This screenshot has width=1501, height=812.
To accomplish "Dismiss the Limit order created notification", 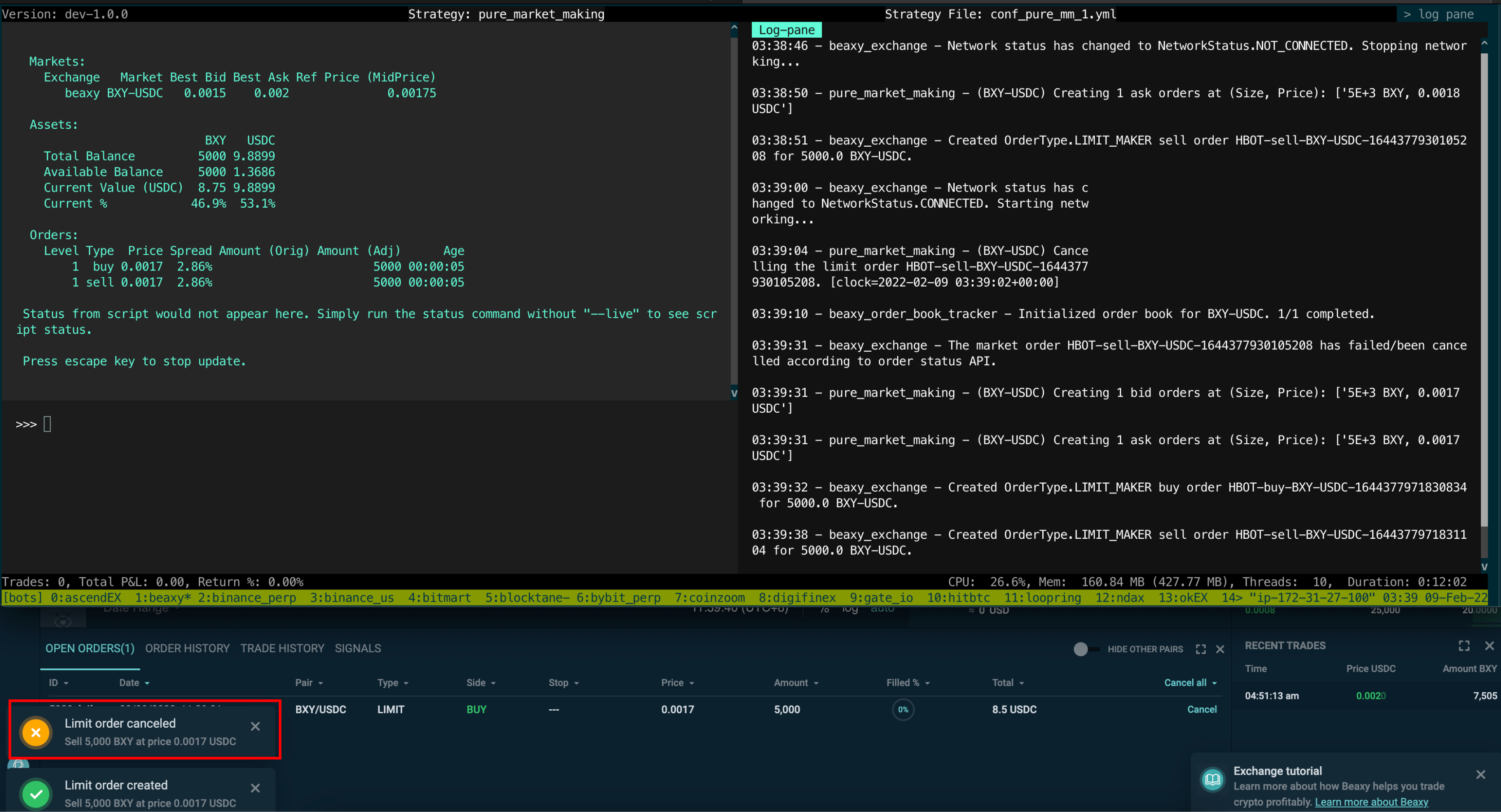I will (255, 787).
